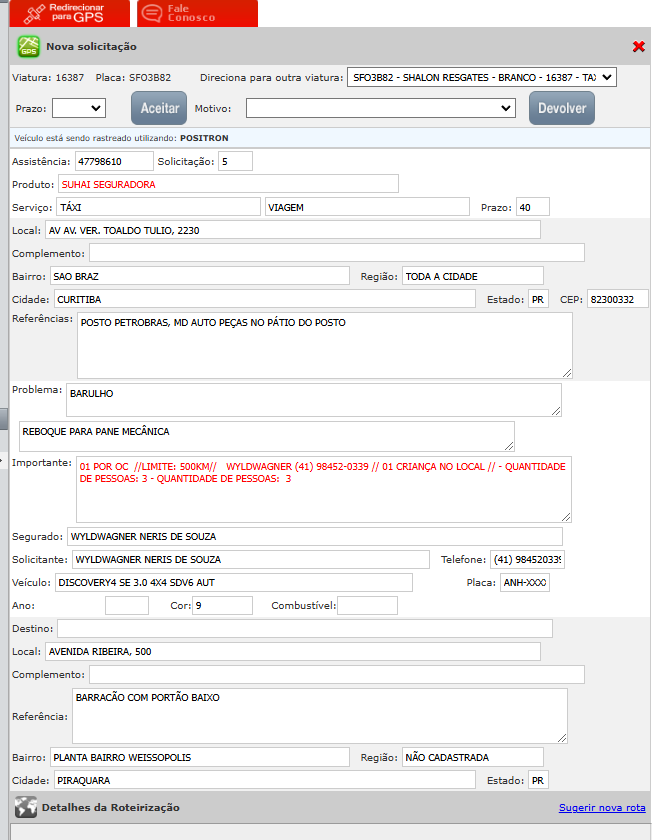
Task: Click the red Importante notes text area
Action: pos(323,489)
